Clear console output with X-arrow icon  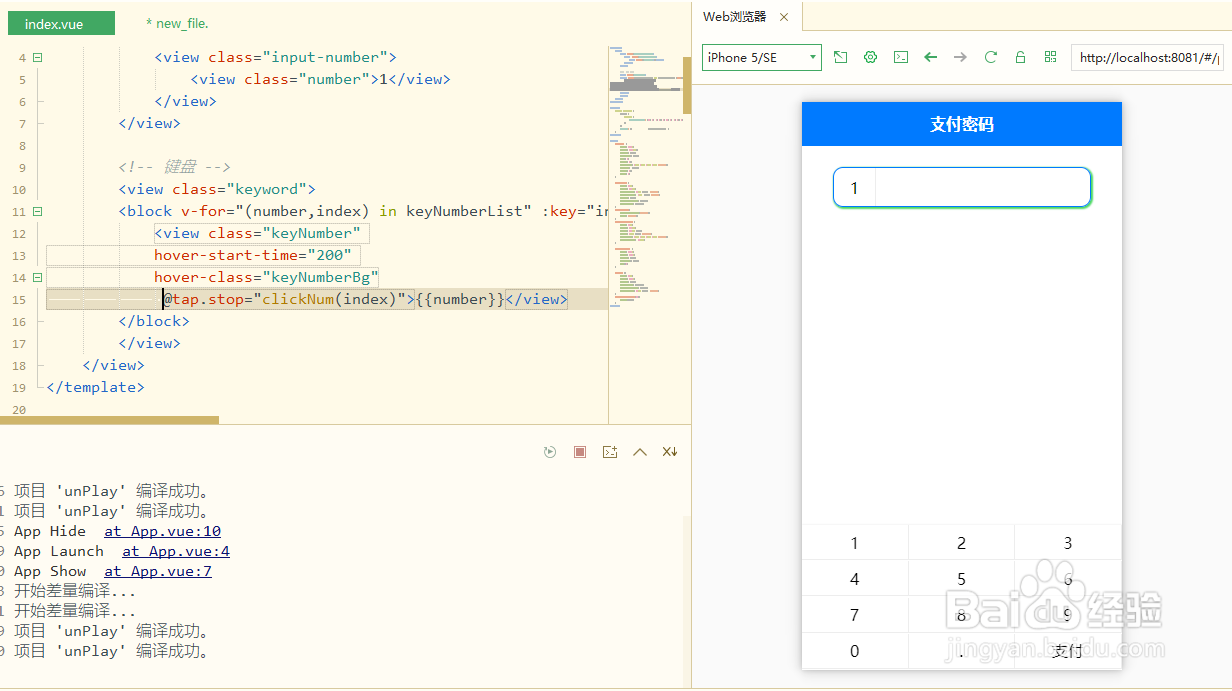pos(670,452)
